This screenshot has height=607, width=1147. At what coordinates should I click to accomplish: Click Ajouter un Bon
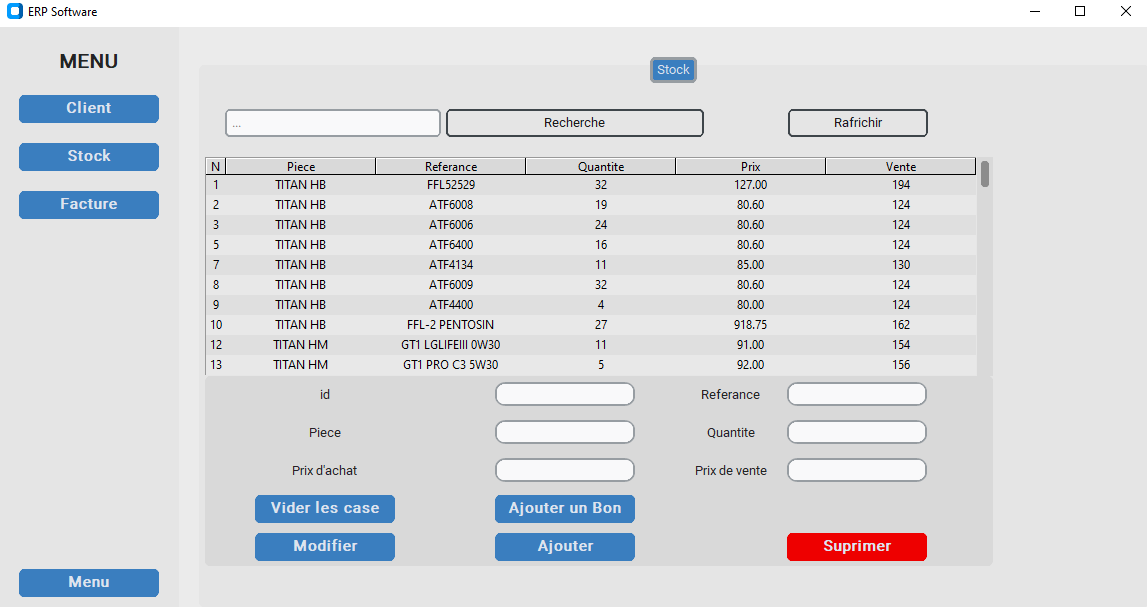[564, 508]
